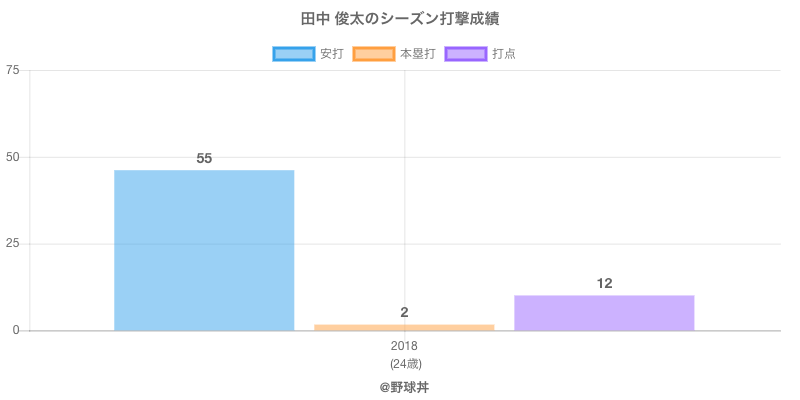
Task: Click the blue 安打 legend color box
Action: coord(293,54)
